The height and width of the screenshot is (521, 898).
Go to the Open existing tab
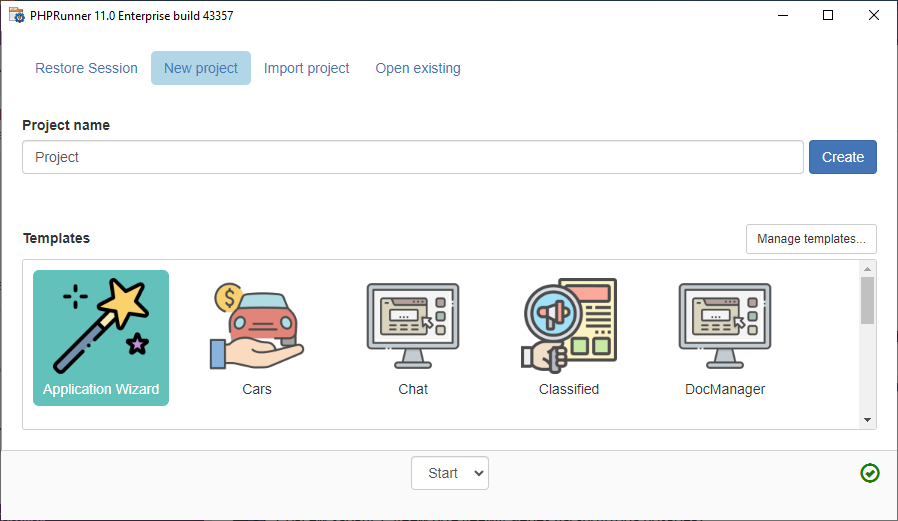(x=418, y=68)
